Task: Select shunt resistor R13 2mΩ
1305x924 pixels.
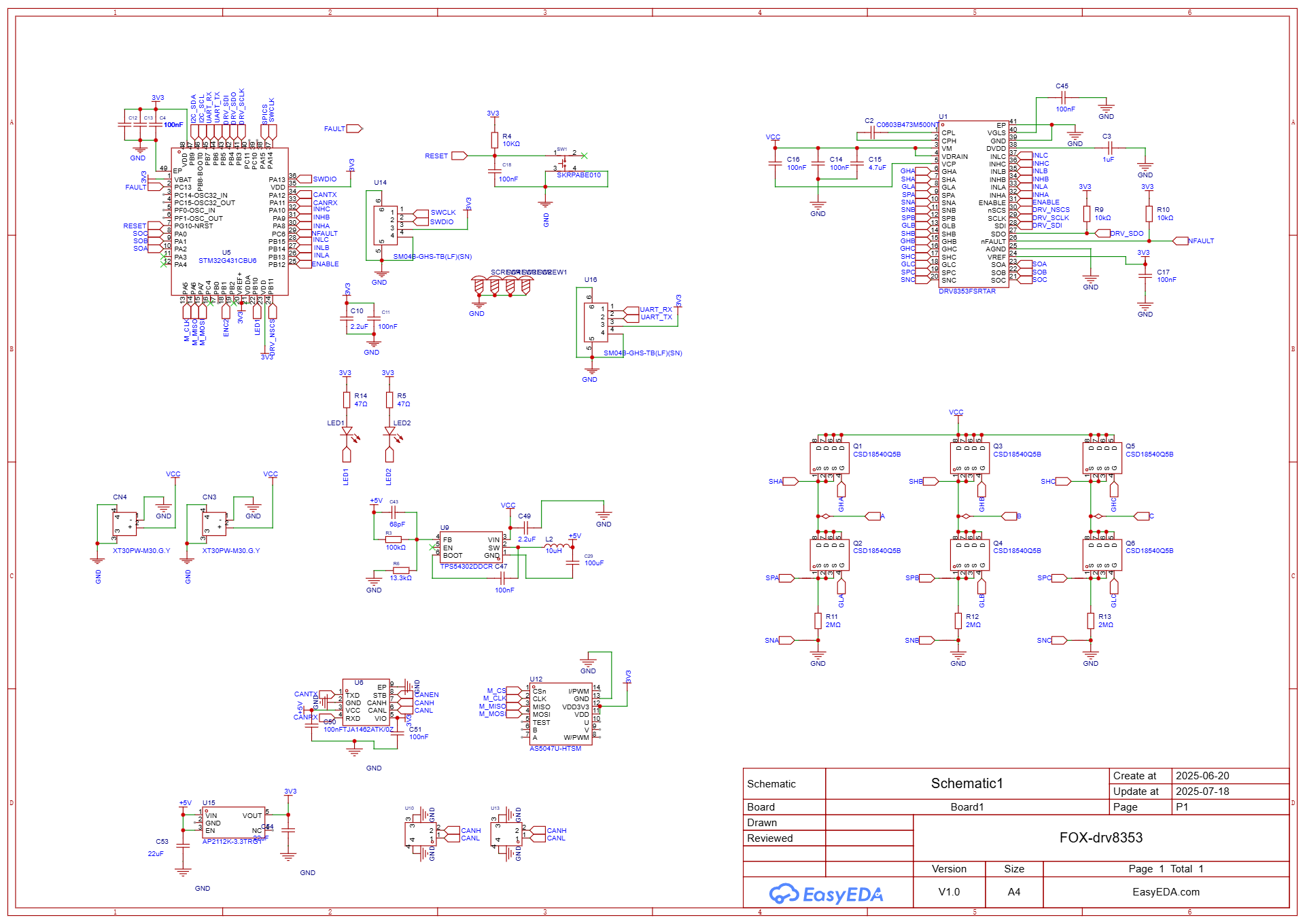Action: 1091,620
